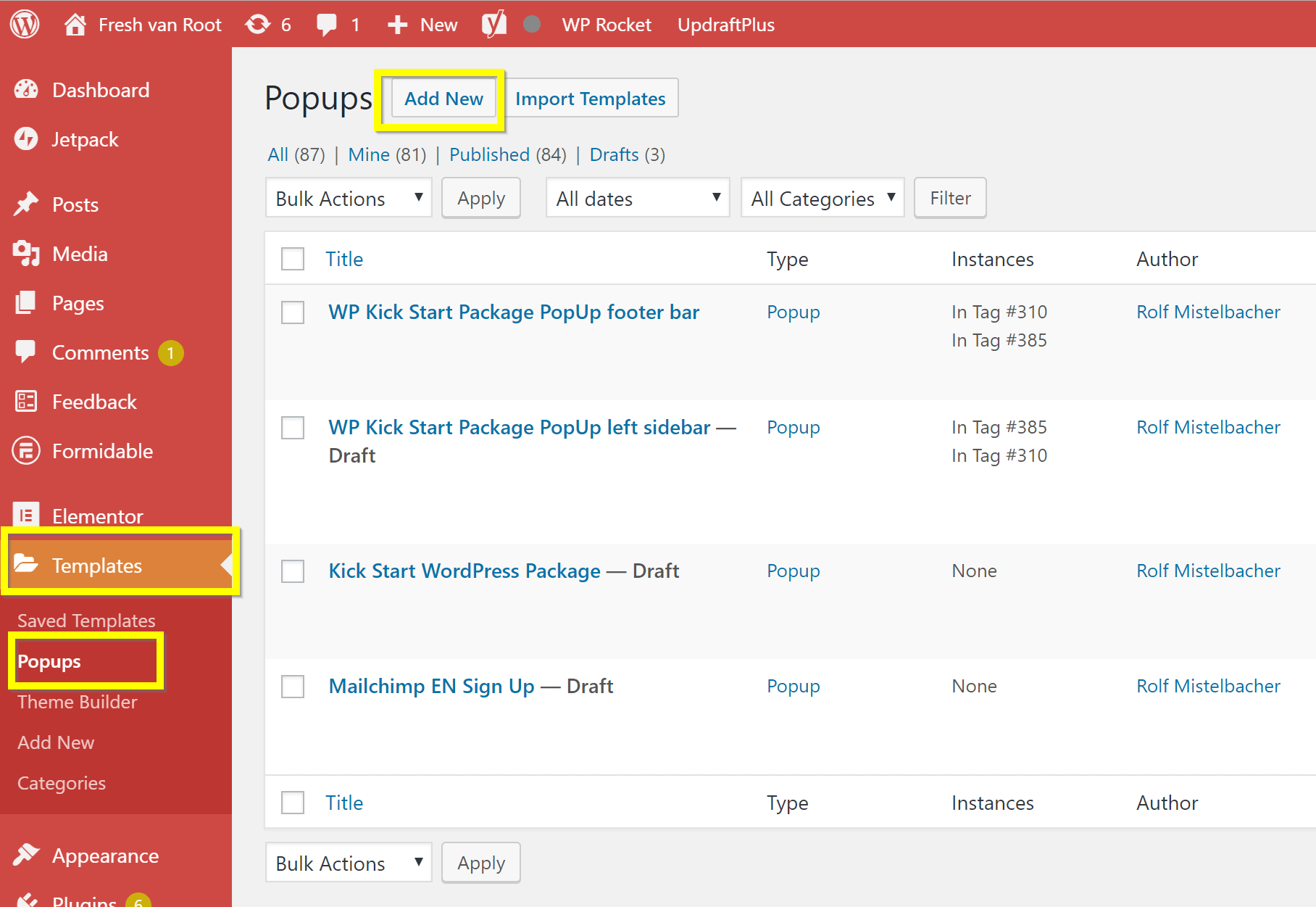Click 'In Tag #310' in footer bar row

click(x=999, y=312)
